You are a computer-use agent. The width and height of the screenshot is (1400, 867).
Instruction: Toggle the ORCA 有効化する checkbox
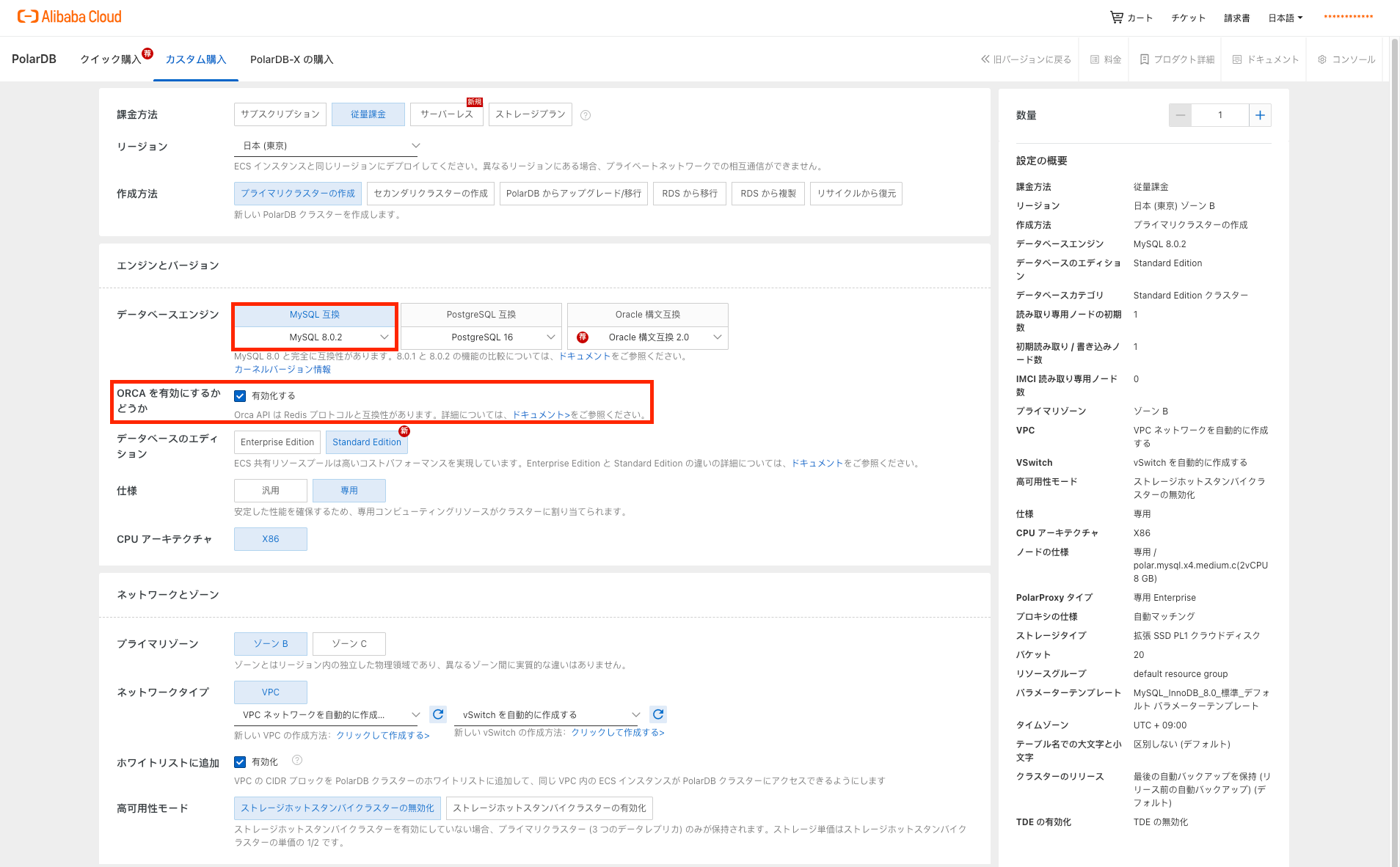click(x=240, y=396)
